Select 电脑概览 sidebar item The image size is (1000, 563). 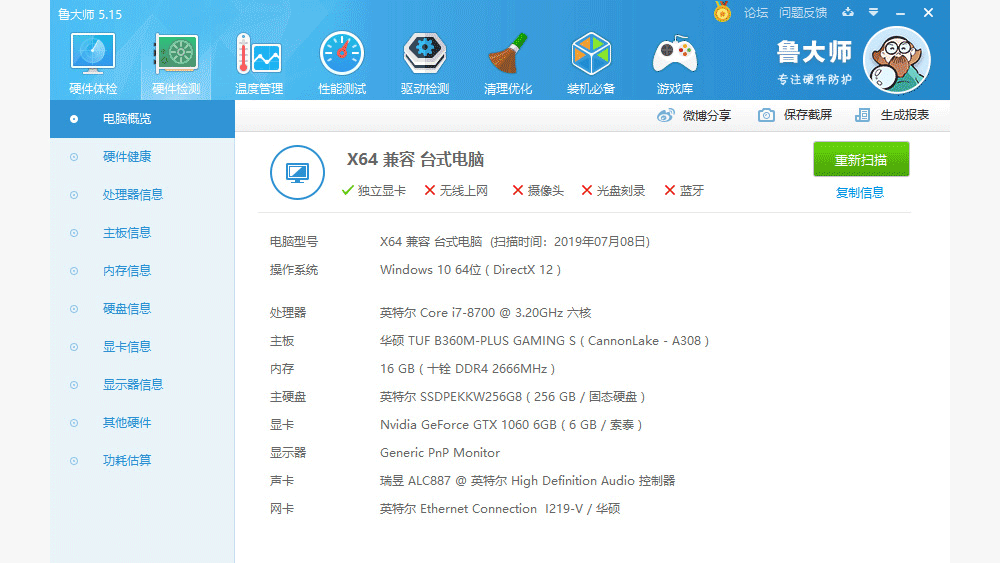coord(142,119)
